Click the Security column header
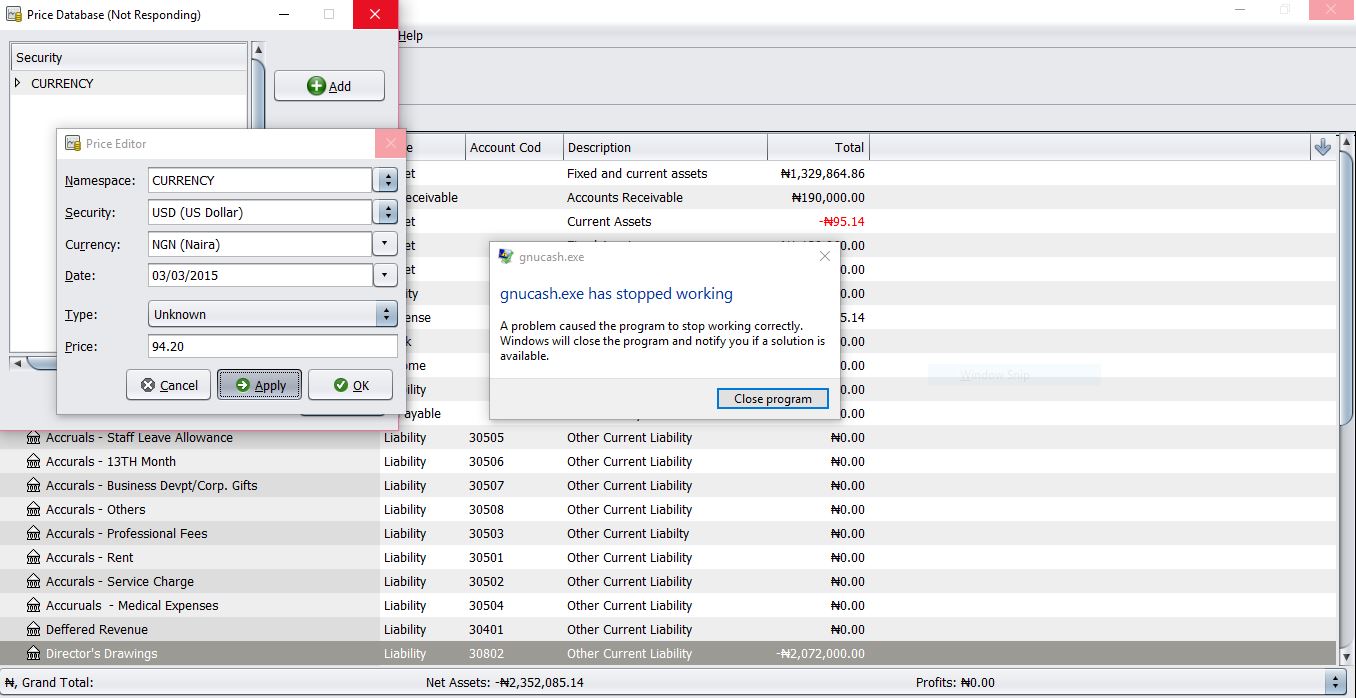This screenshot has width=1356, height=698. 128,57
